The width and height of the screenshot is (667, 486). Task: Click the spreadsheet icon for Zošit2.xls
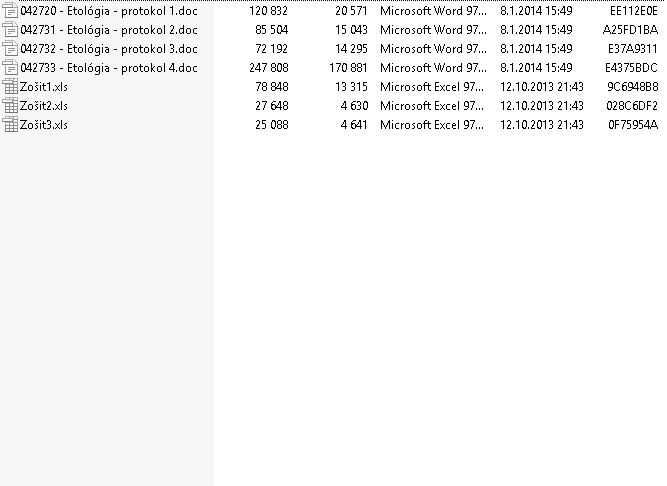tap(10, 105)
